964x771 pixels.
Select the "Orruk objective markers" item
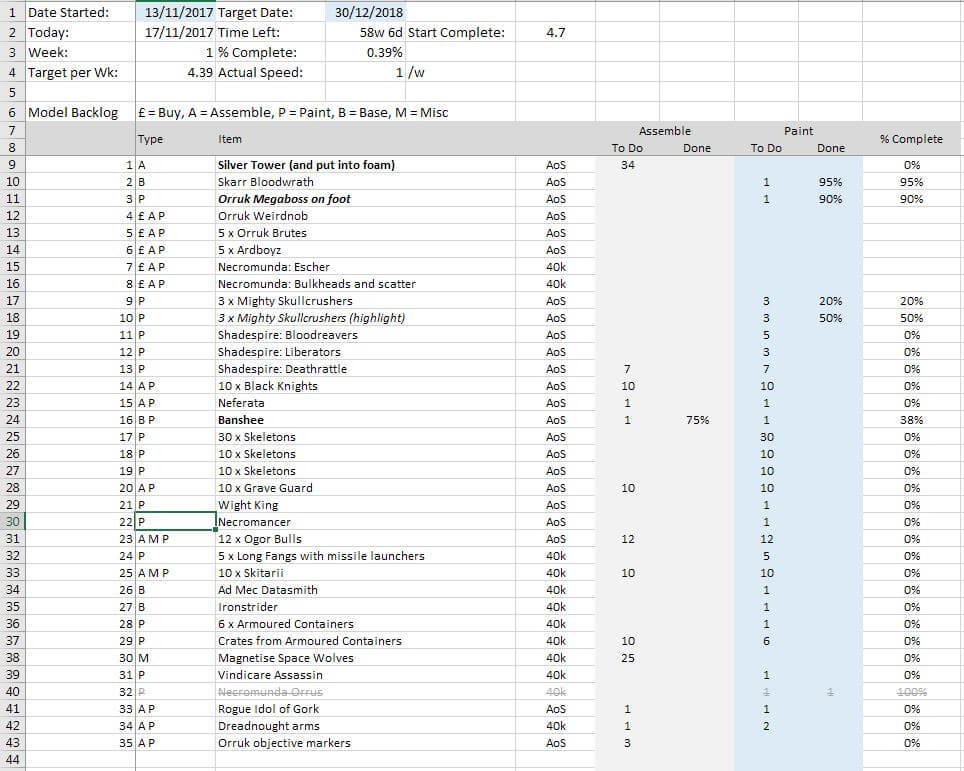[x=284, y=743]
